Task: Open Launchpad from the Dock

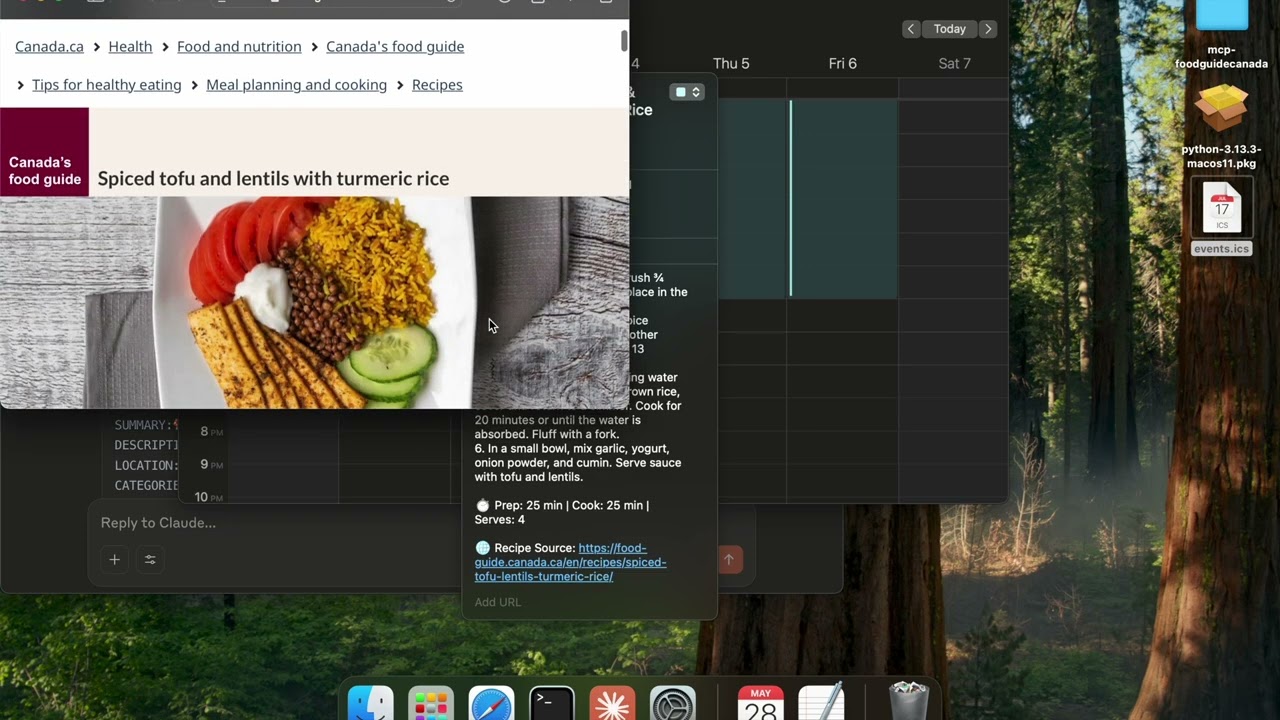Action: pyautogui.click(x=431, y=705)
